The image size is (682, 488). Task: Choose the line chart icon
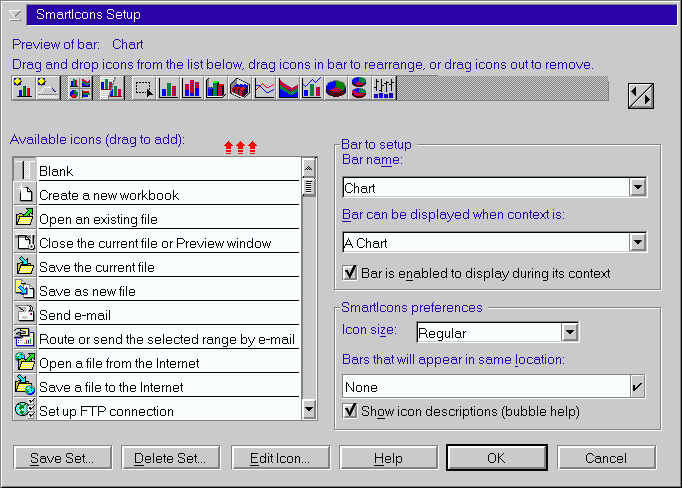pos(264,88)
